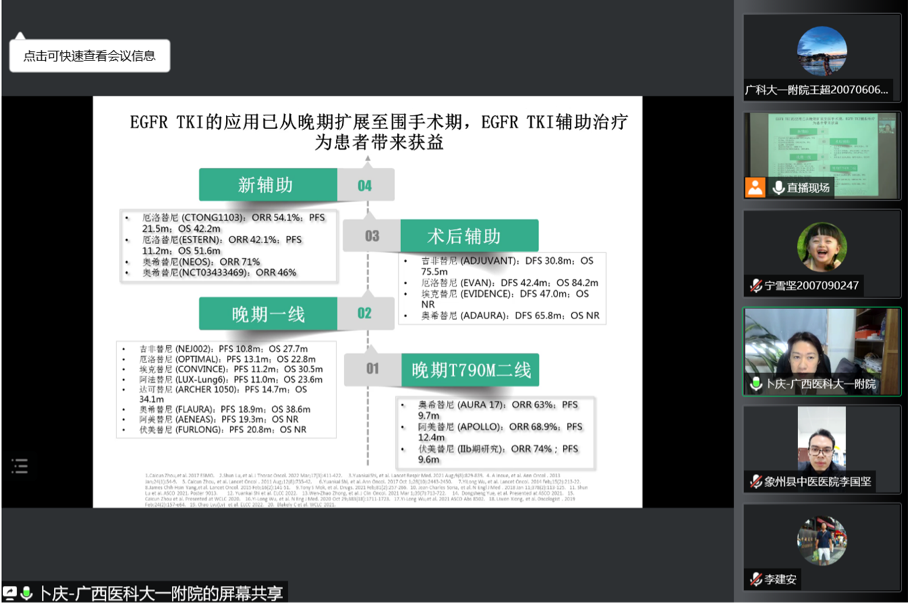Click the 卜庆 screen sharing name label
908x603 pixels.
[x=160, y=593]
